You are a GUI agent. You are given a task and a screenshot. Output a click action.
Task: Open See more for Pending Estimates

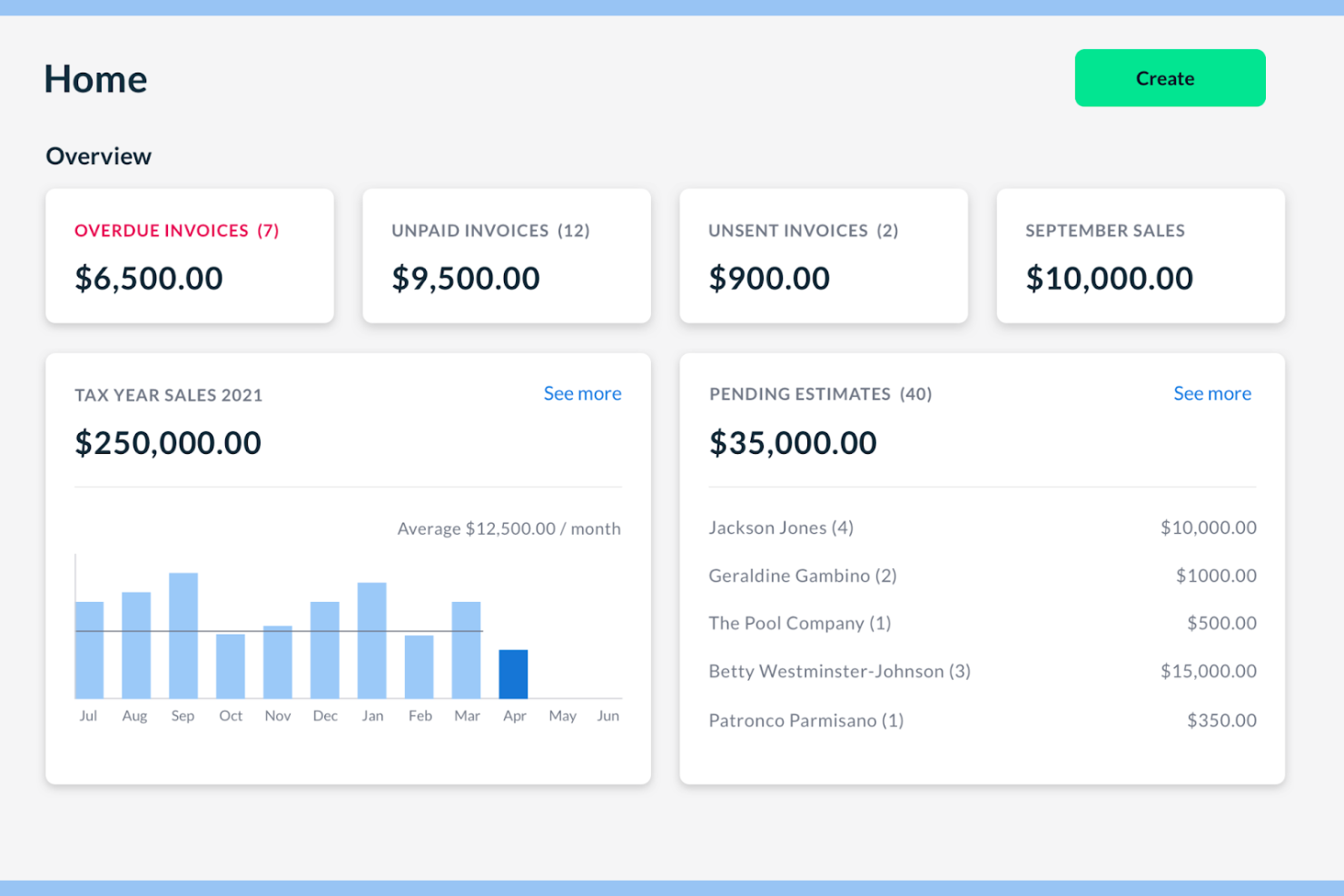[x=1211, y=393]
